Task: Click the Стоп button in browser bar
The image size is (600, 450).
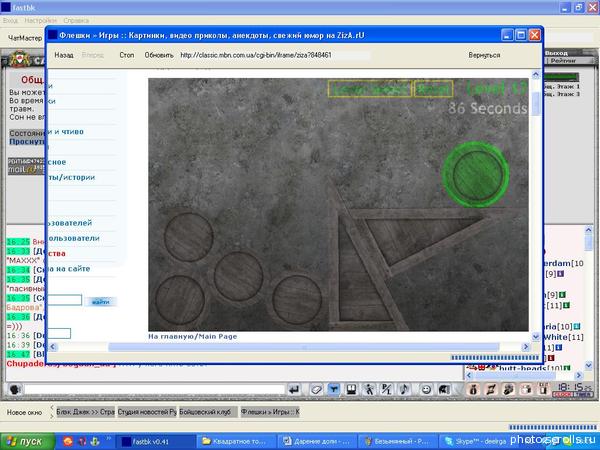Action: 127,55
